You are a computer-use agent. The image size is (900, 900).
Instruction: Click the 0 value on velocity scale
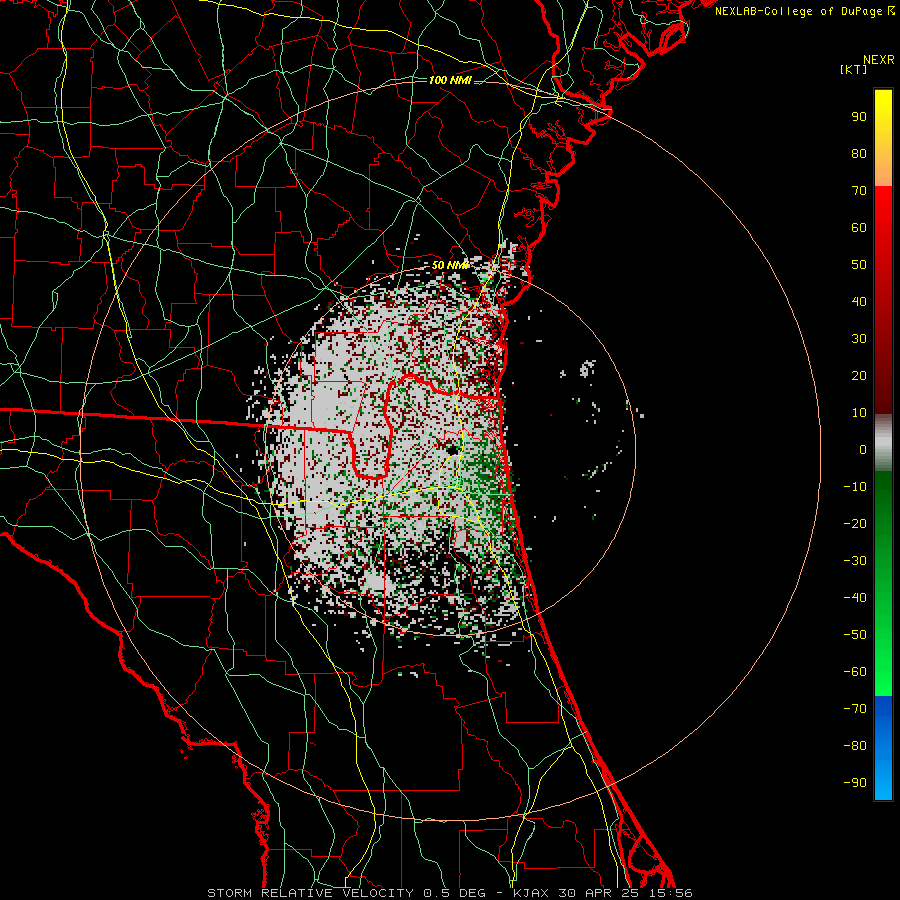coord(863,450)
